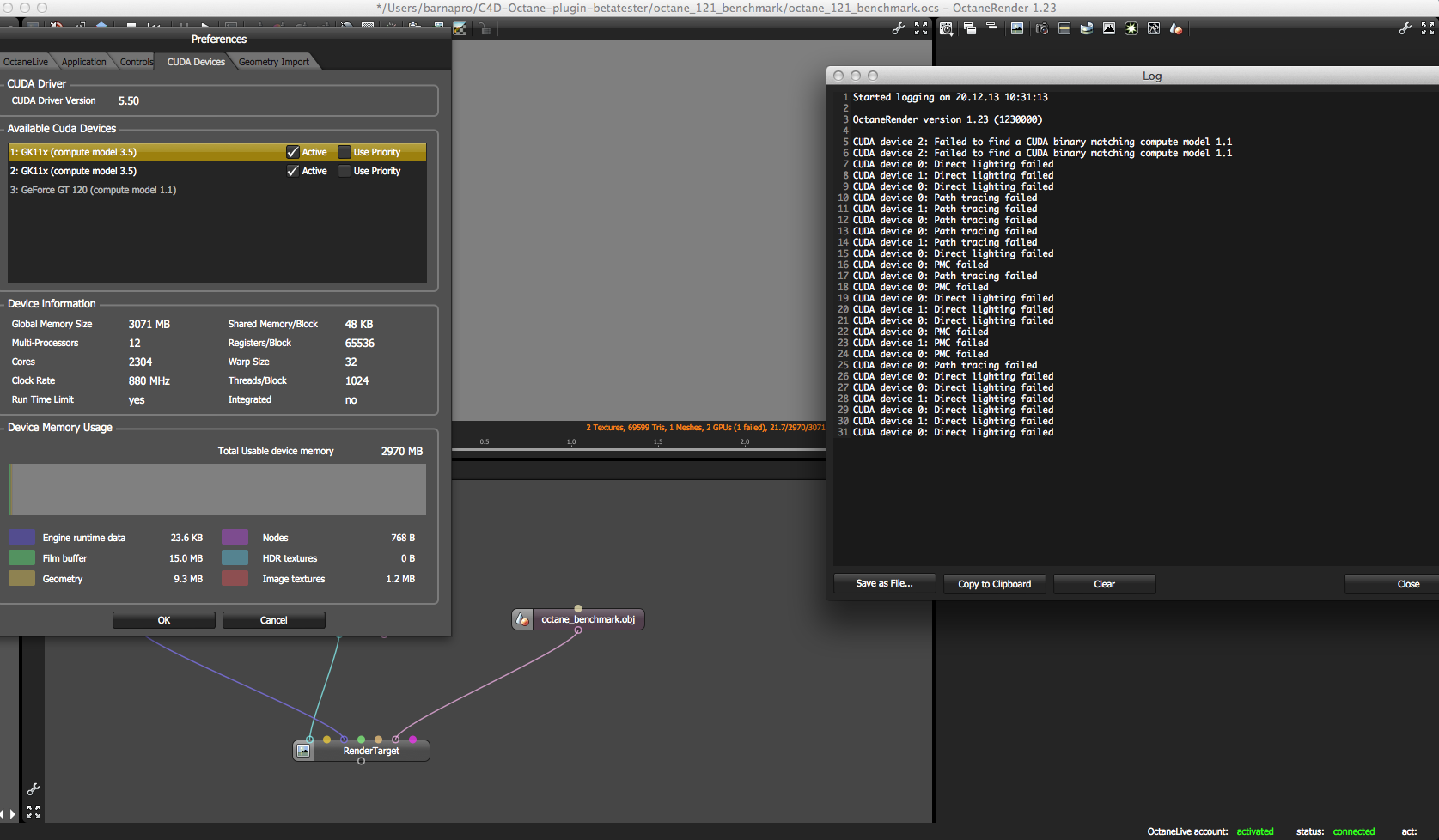Select the CUDA Devices tab
This screenshot has width=1439, height=840.
click(x=196, y=62)
